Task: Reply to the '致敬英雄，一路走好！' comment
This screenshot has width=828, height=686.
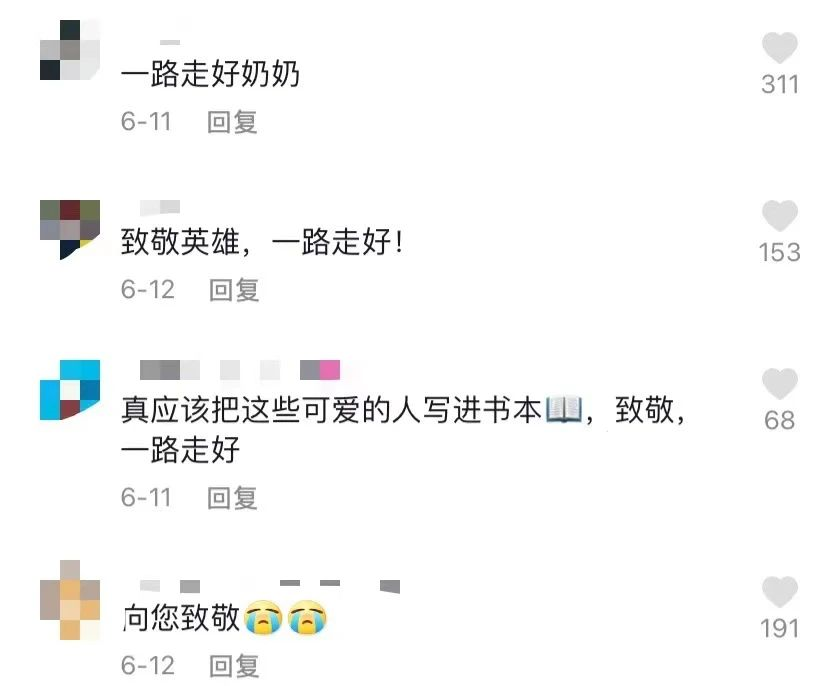Action: point(234,290)
